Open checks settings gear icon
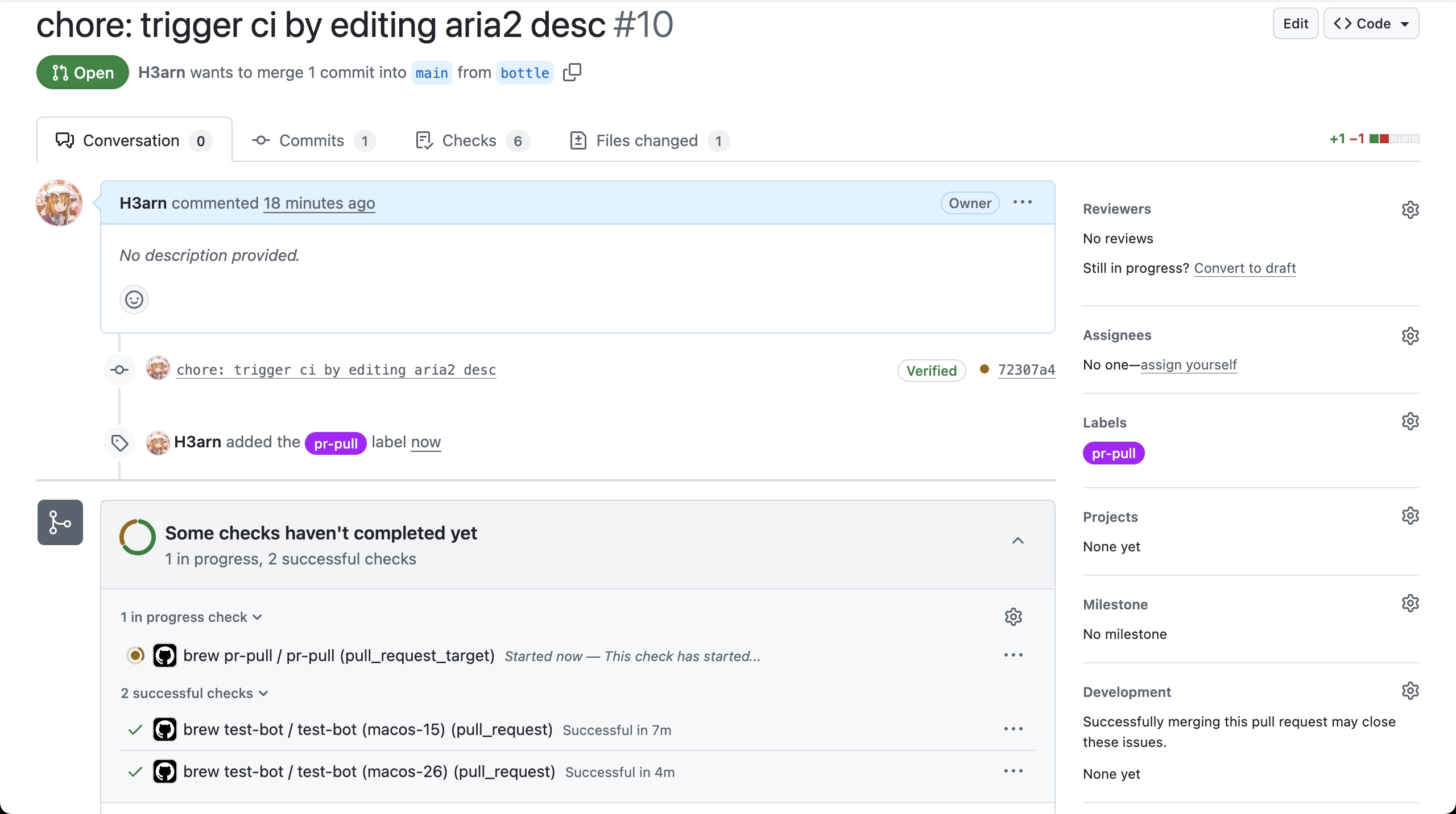The width and height of the screenshot is (1456, 814). 1013,617
